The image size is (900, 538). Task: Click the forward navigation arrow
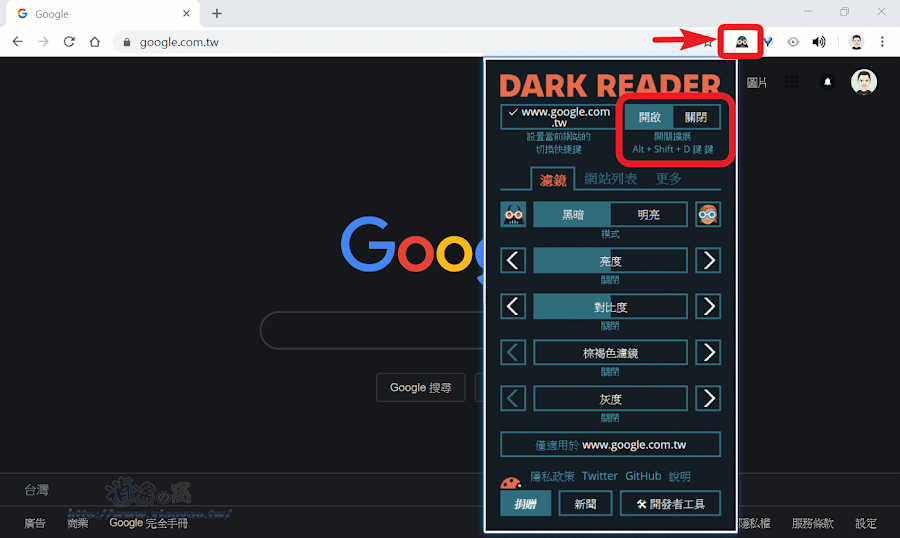pyautogui.click(x=44, y=42)
